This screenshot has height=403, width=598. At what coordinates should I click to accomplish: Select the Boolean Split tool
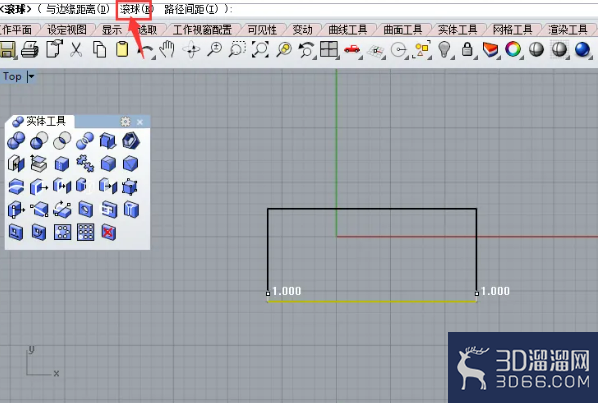click(85, 141)
